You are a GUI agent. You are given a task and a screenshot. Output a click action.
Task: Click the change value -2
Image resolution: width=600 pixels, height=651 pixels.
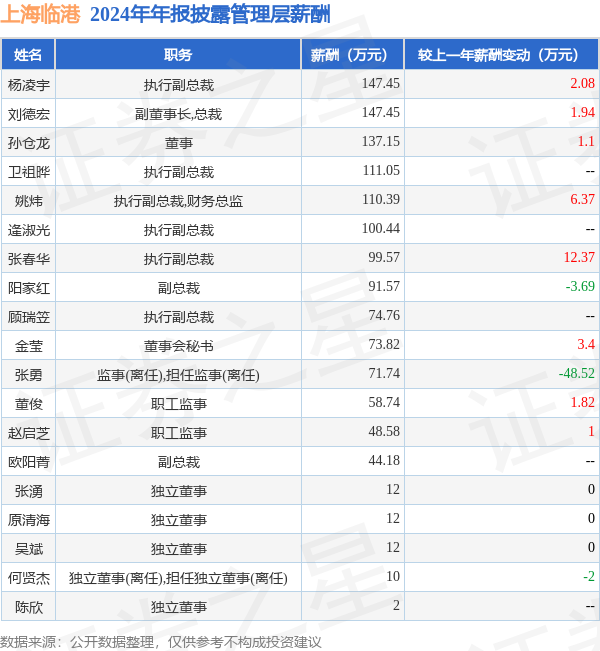[589, 577]
